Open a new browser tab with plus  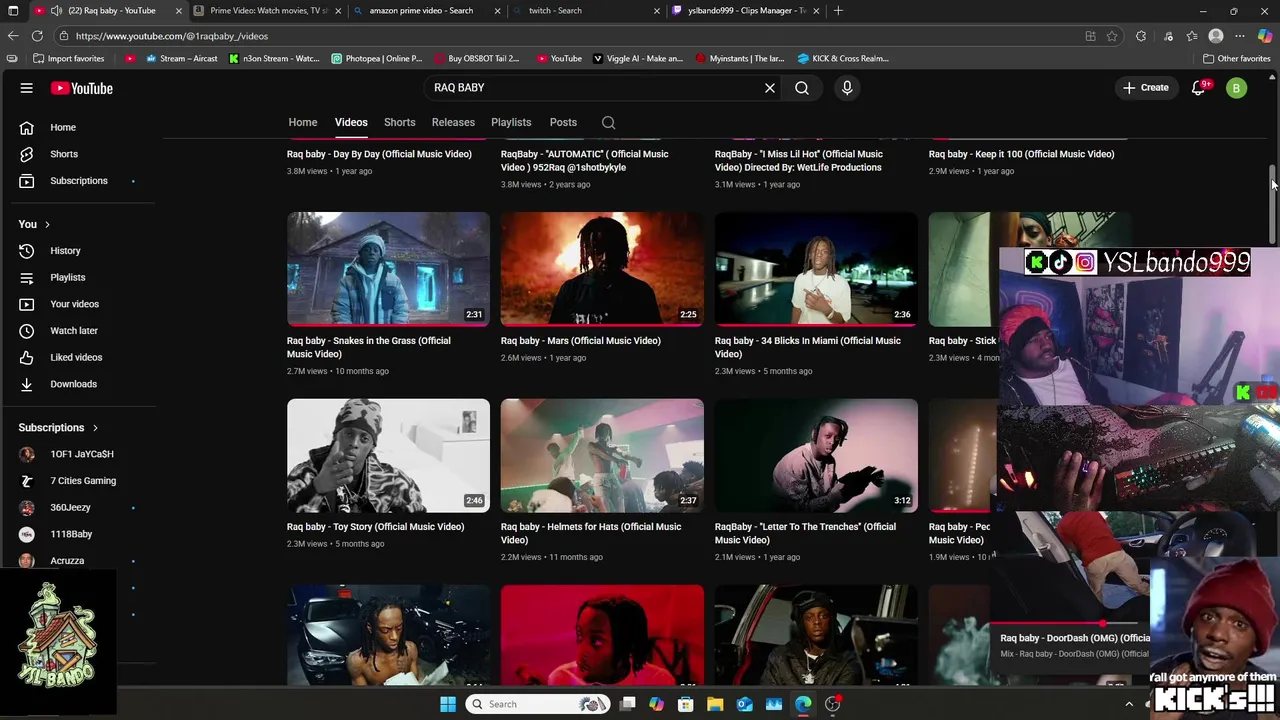[x=838, y=11]
